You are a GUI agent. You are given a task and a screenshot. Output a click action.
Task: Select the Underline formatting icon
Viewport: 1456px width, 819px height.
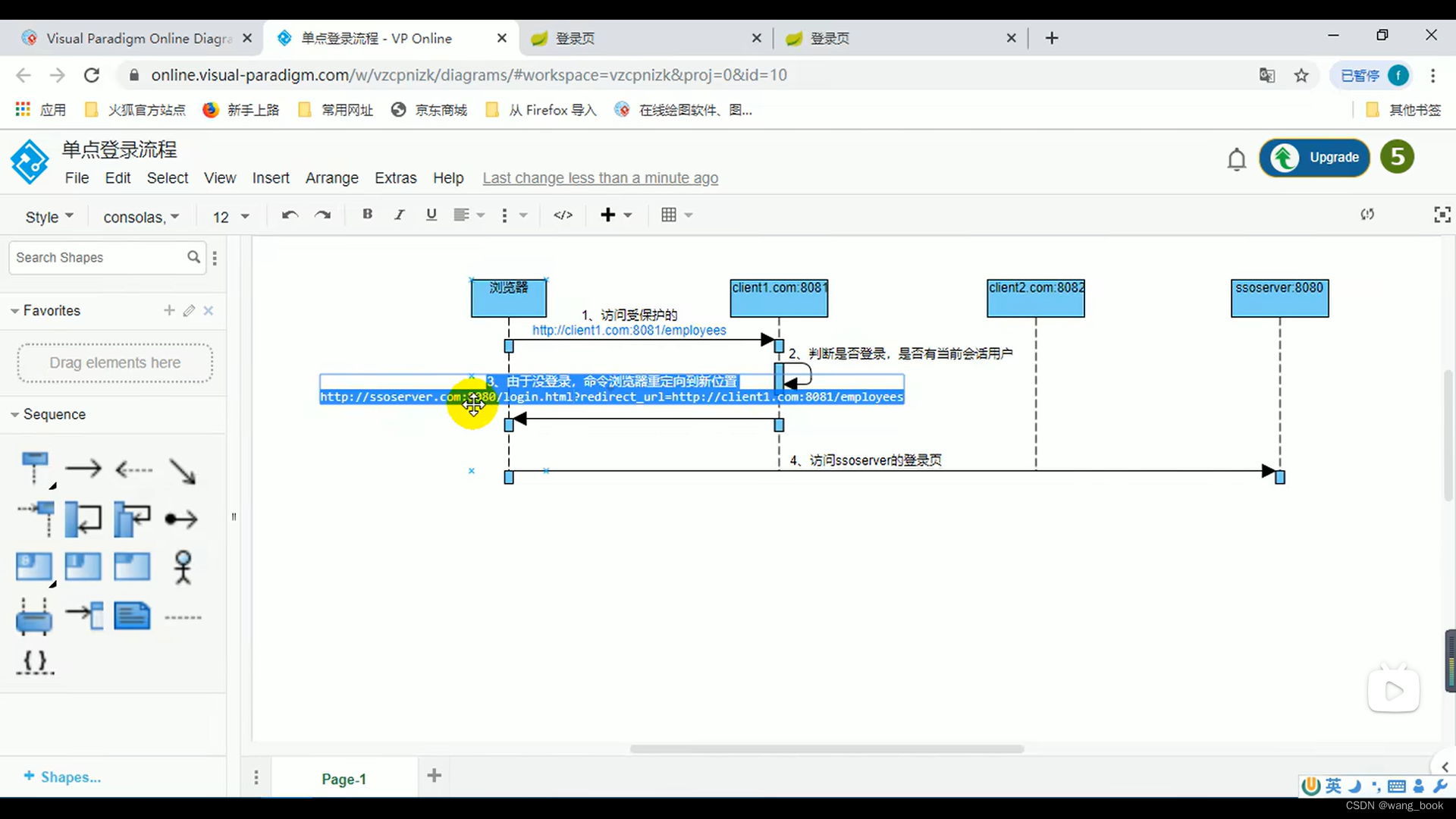[x=431, y=215]
